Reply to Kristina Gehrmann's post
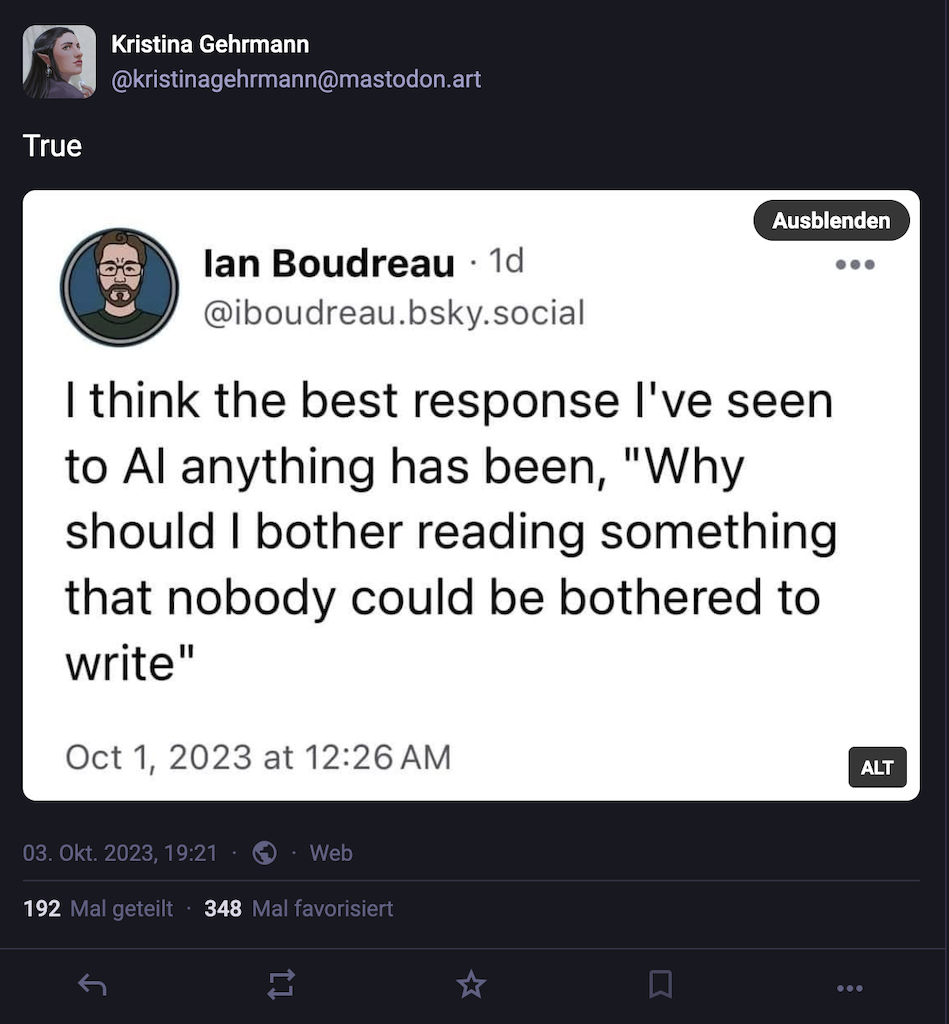949x1024 pixels. click(x=93, y=986)
